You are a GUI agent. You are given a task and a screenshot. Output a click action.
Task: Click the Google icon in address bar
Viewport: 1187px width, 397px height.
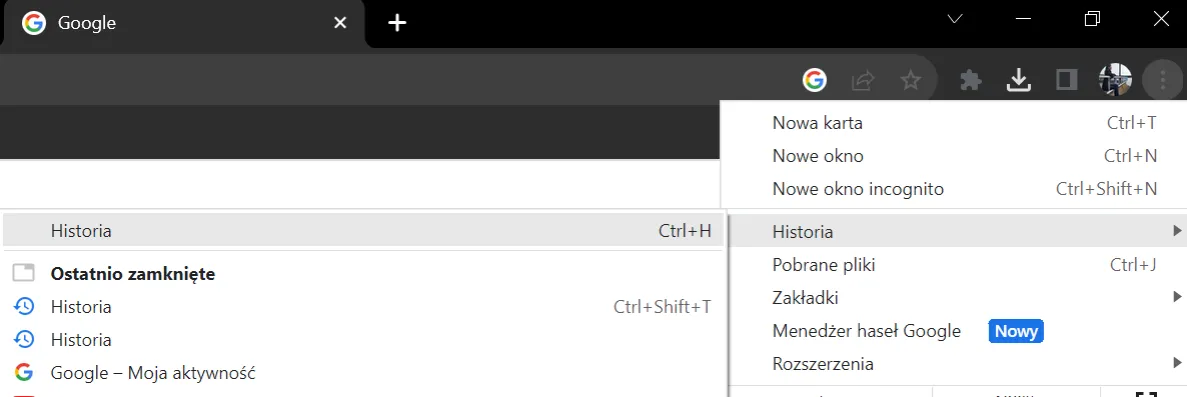coord(815,80)
